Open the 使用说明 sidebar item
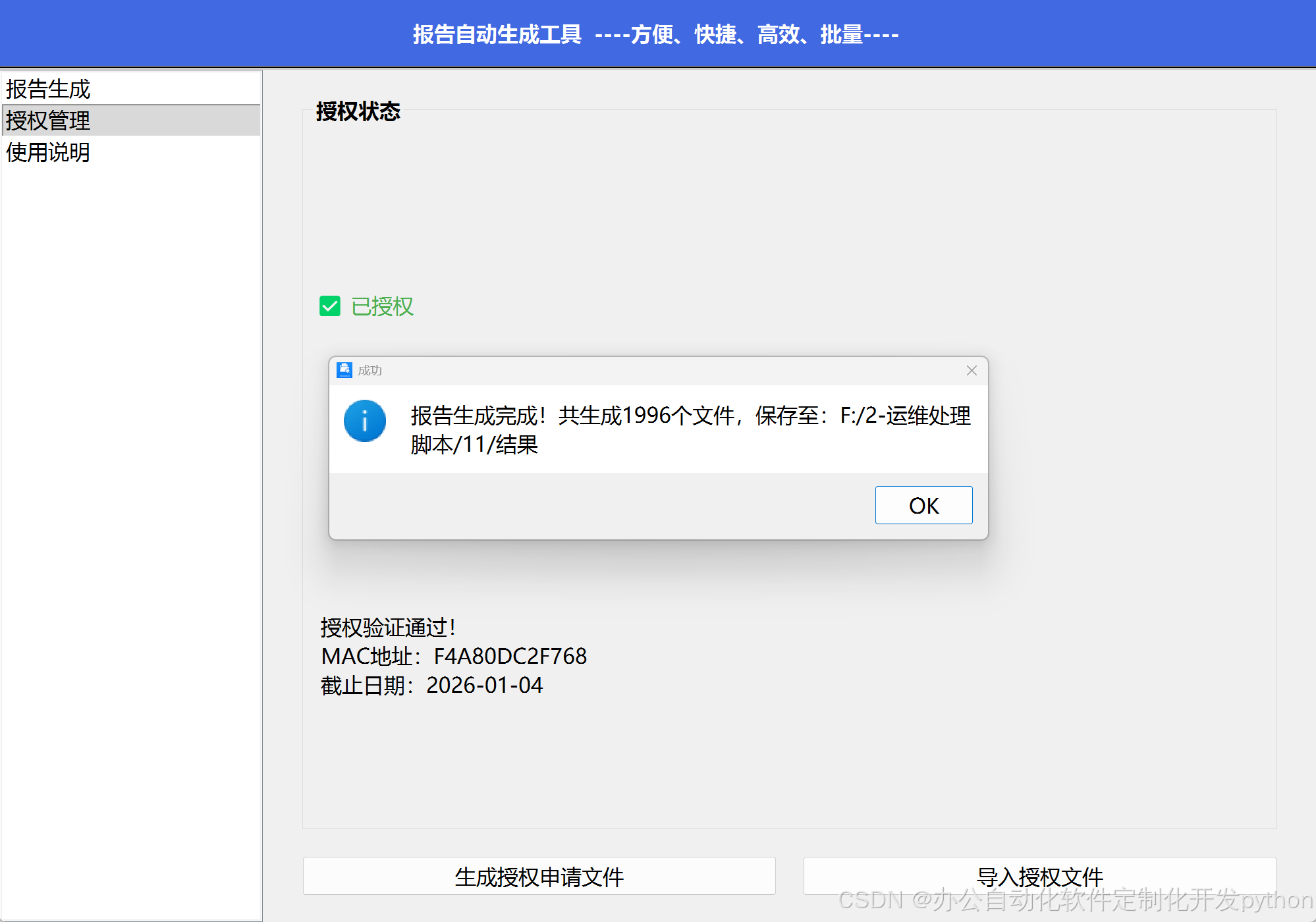1316x922 pixels. click(x=48, y=152)
